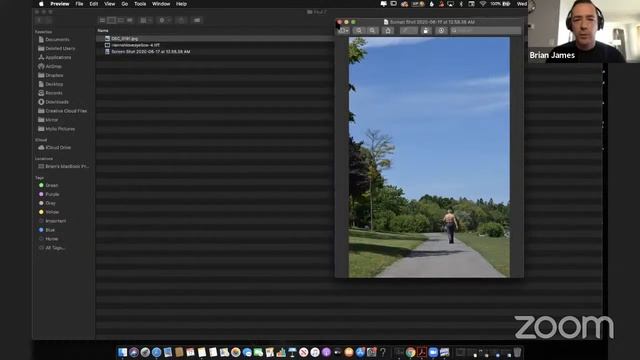The height and width of the screenshot is (360, 640).
Task: Open the Go menu
Action: coord(124,4)
